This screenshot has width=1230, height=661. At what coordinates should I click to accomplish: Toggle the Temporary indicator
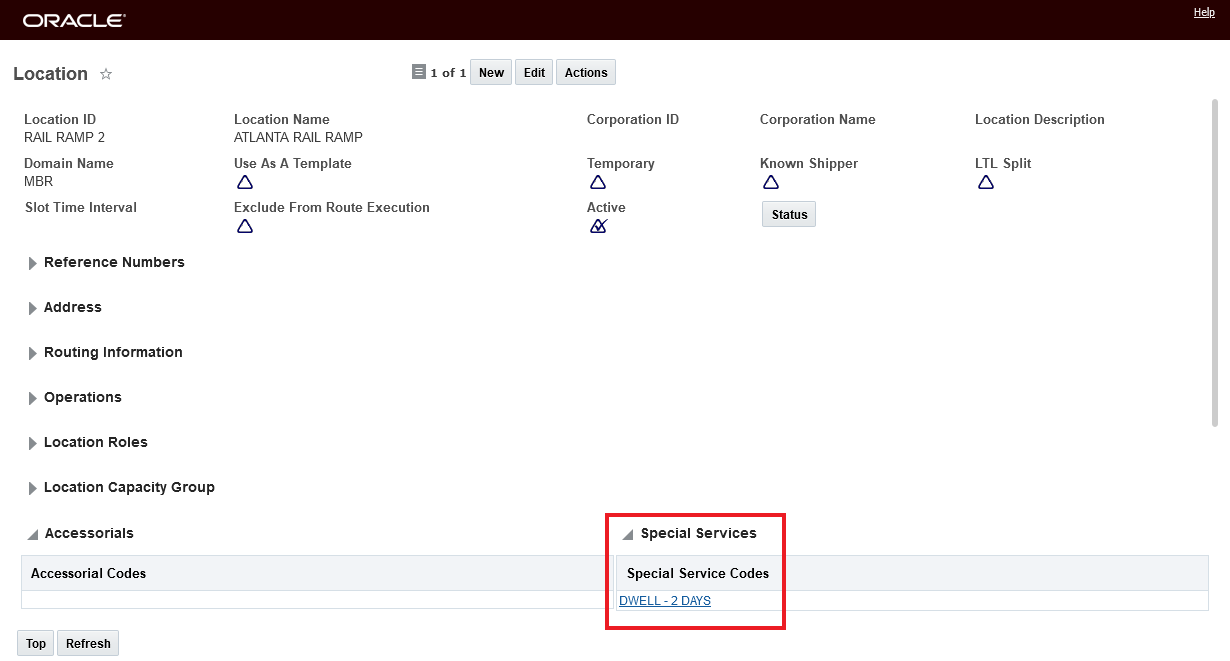click(x=598, y=182)
